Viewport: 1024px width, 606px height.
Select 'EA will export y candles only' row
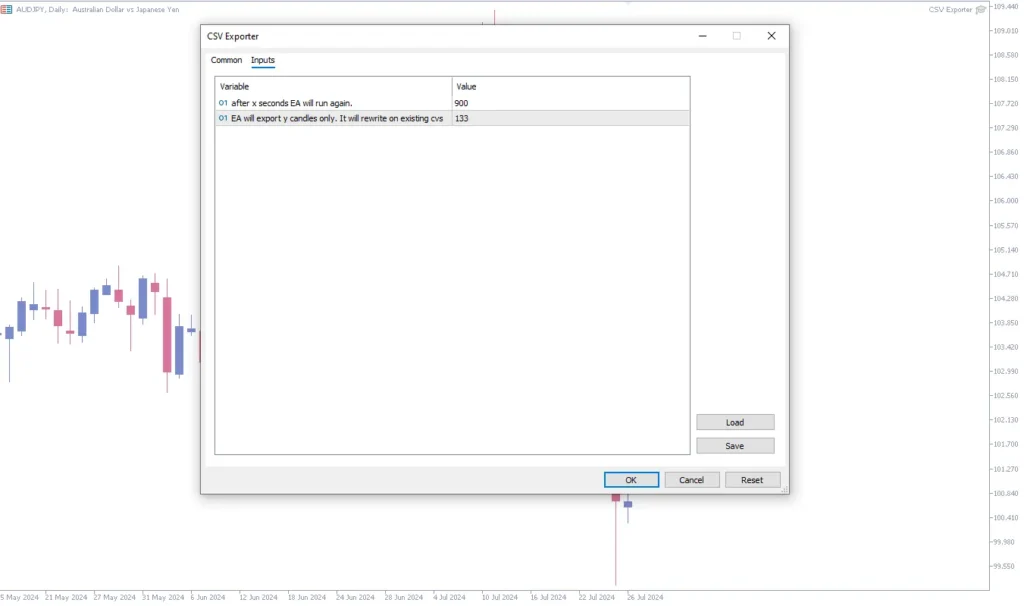coord(452,118)
